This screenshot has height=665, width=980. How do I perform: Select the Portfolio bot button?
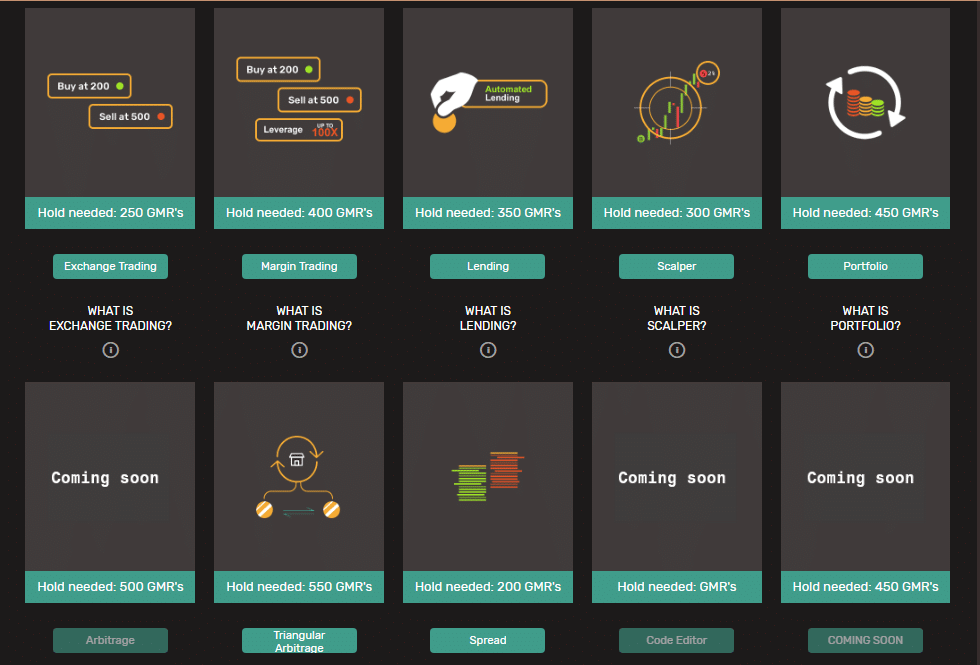point(865,266)
